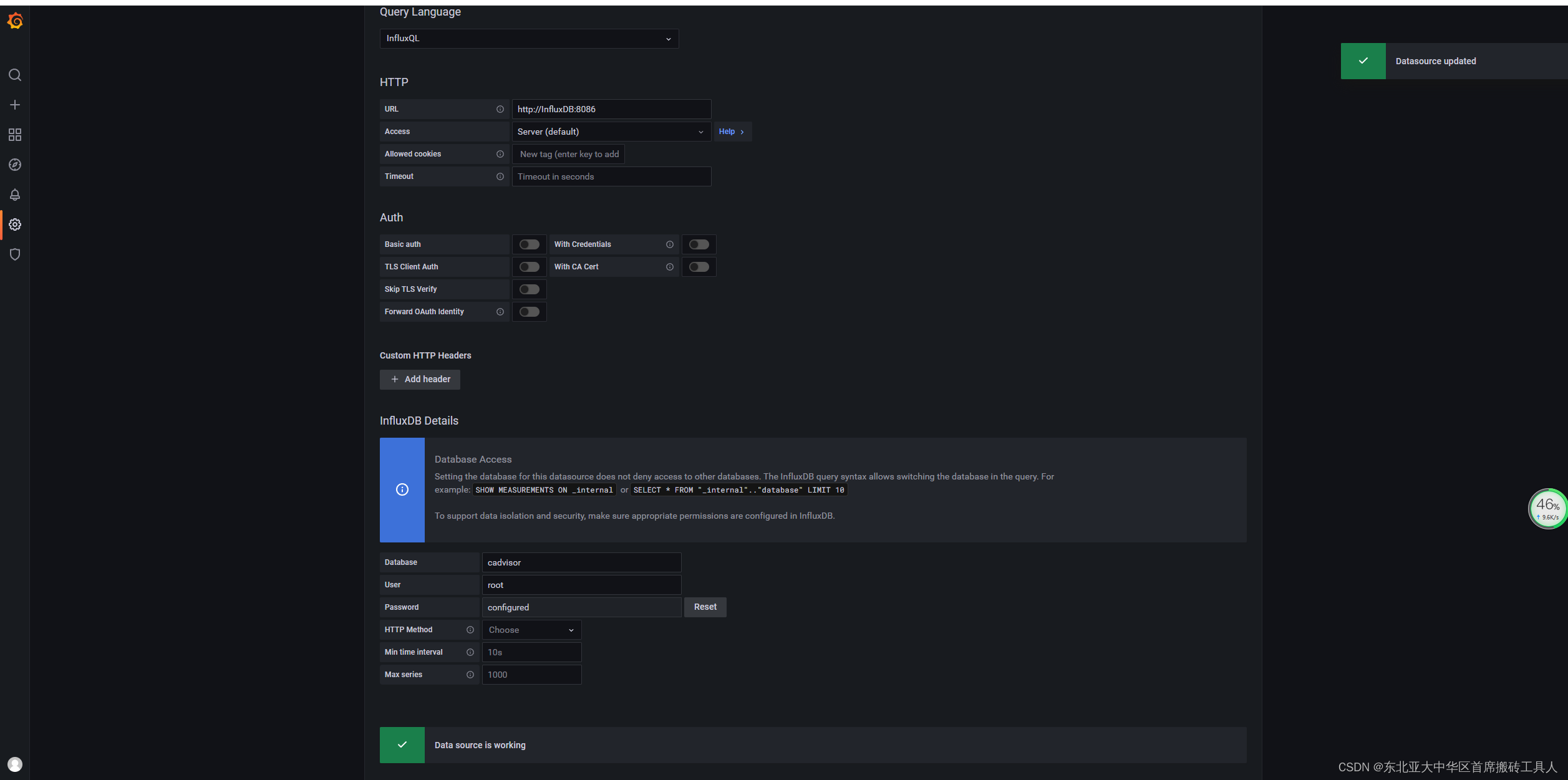Image resolution: width=1568 pixels, height=780 pixels.
Task: Click the checkmark beside Data source is working
Action: pyautogui.click(x=402, y=744)
